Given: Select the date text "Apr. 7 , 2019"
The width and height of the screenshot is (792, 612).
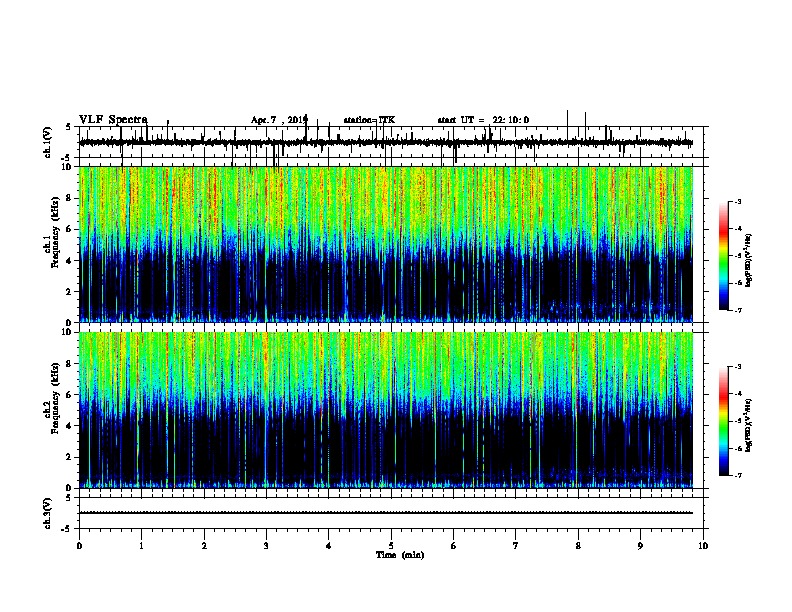Looking at the screenshot, I should coord(279,120).
